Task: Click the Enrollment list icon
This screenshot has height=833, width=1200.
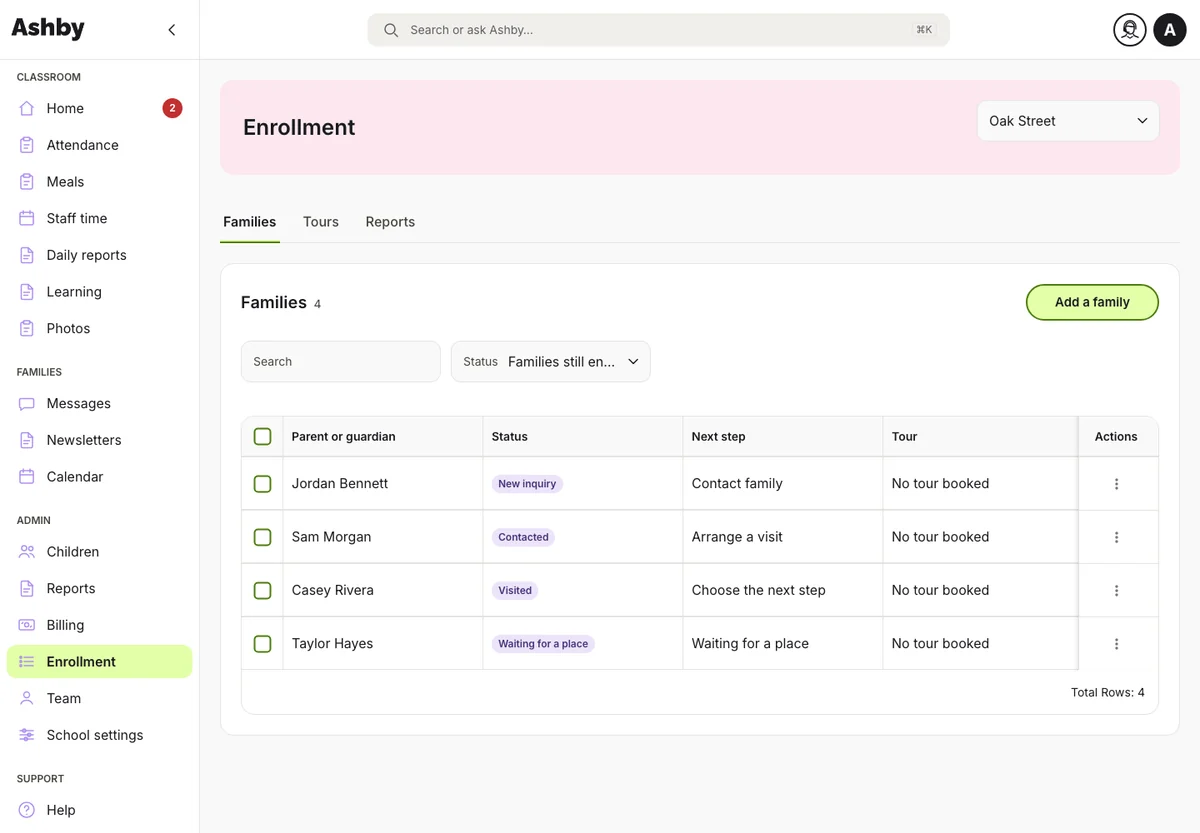Action: click(x=27, y=662)
